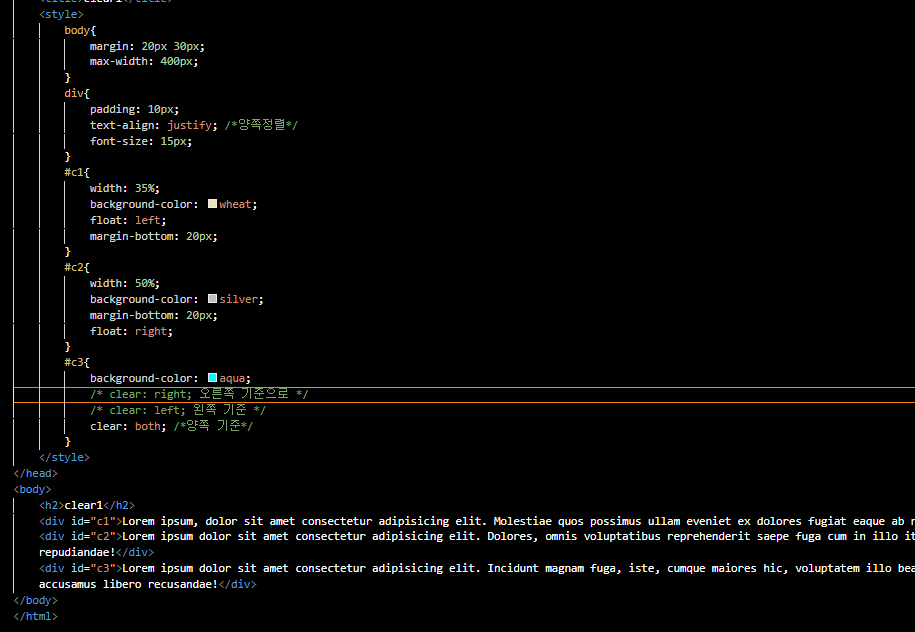This screenshot has height=632, width=915.
Task: Click the clear: both declaration
Action: [x=128, y=426]
